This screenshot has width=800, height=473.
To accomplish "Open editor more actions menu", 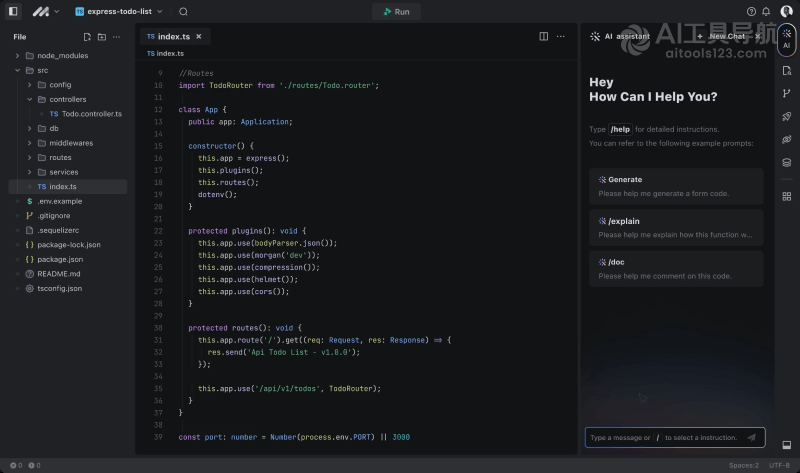I will (561, 36).
